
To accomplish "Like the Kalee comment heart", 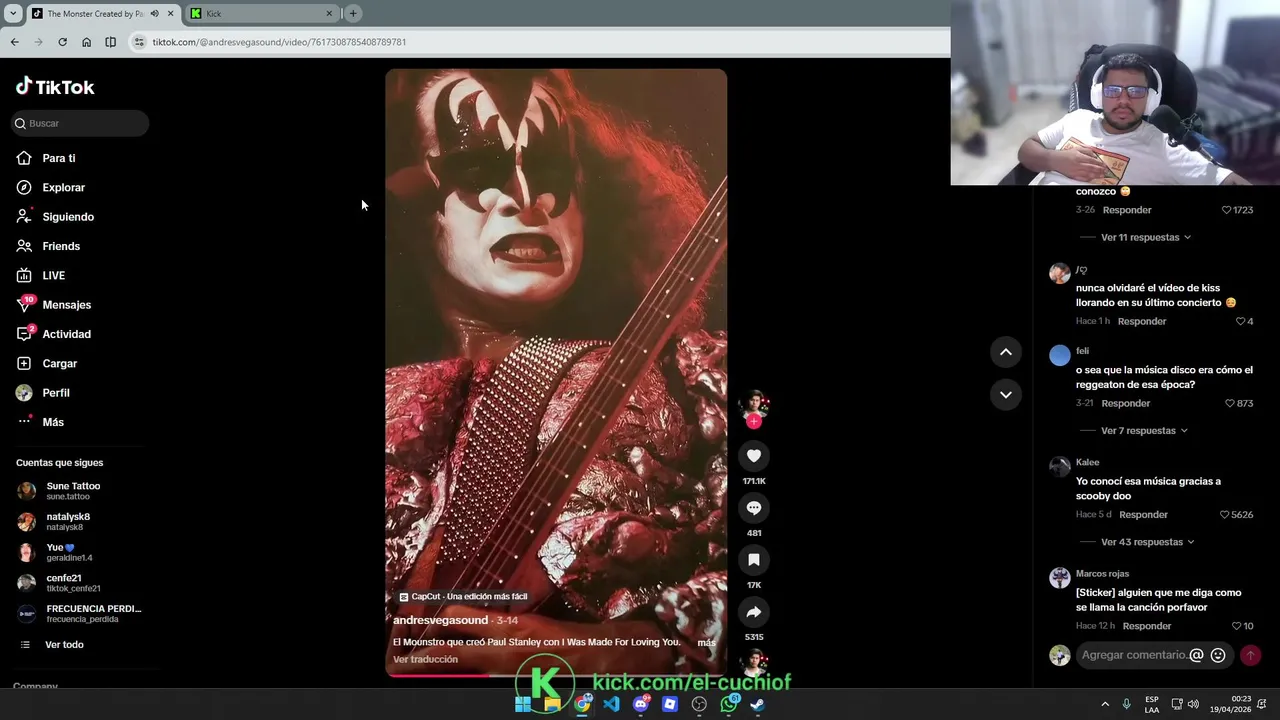I will 1224,515.
